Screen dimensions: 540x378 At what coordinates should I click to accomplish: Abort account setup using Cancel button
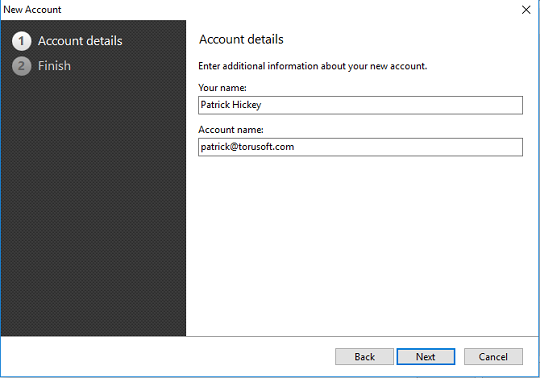493,357
